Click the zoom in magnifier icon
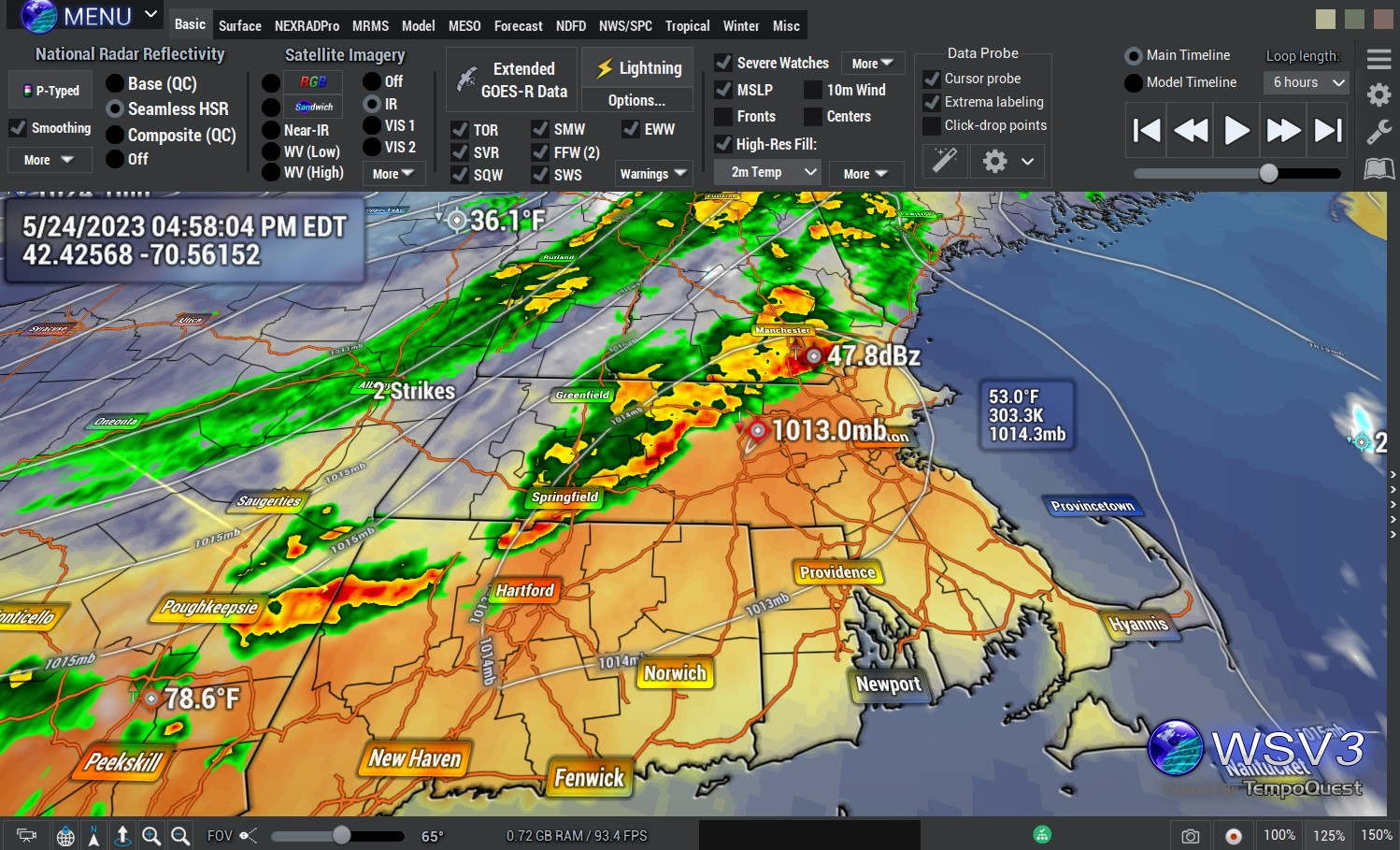Screen dimensions: 1400x850 tap(151, 836)
